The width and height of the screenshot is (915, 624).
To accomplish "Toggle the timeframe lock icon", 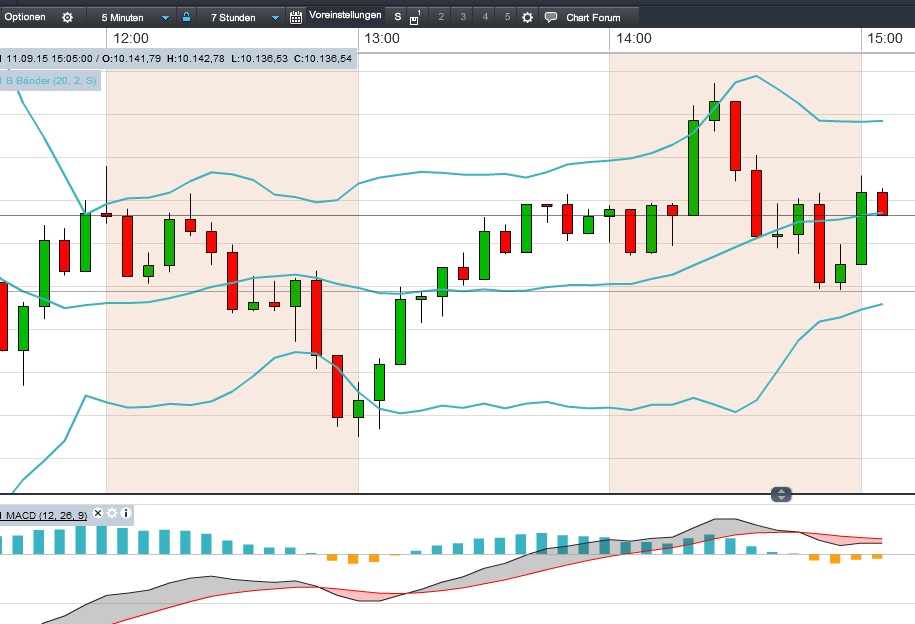I will (186, 16).
